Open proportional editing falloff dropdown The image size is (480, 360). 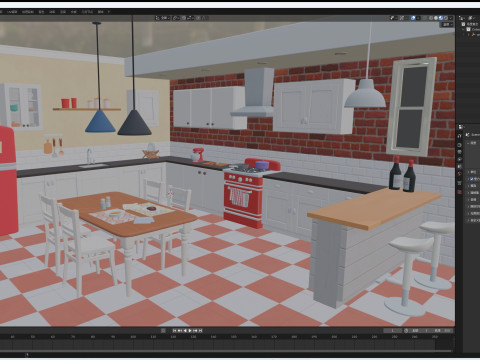coord(205,18)
